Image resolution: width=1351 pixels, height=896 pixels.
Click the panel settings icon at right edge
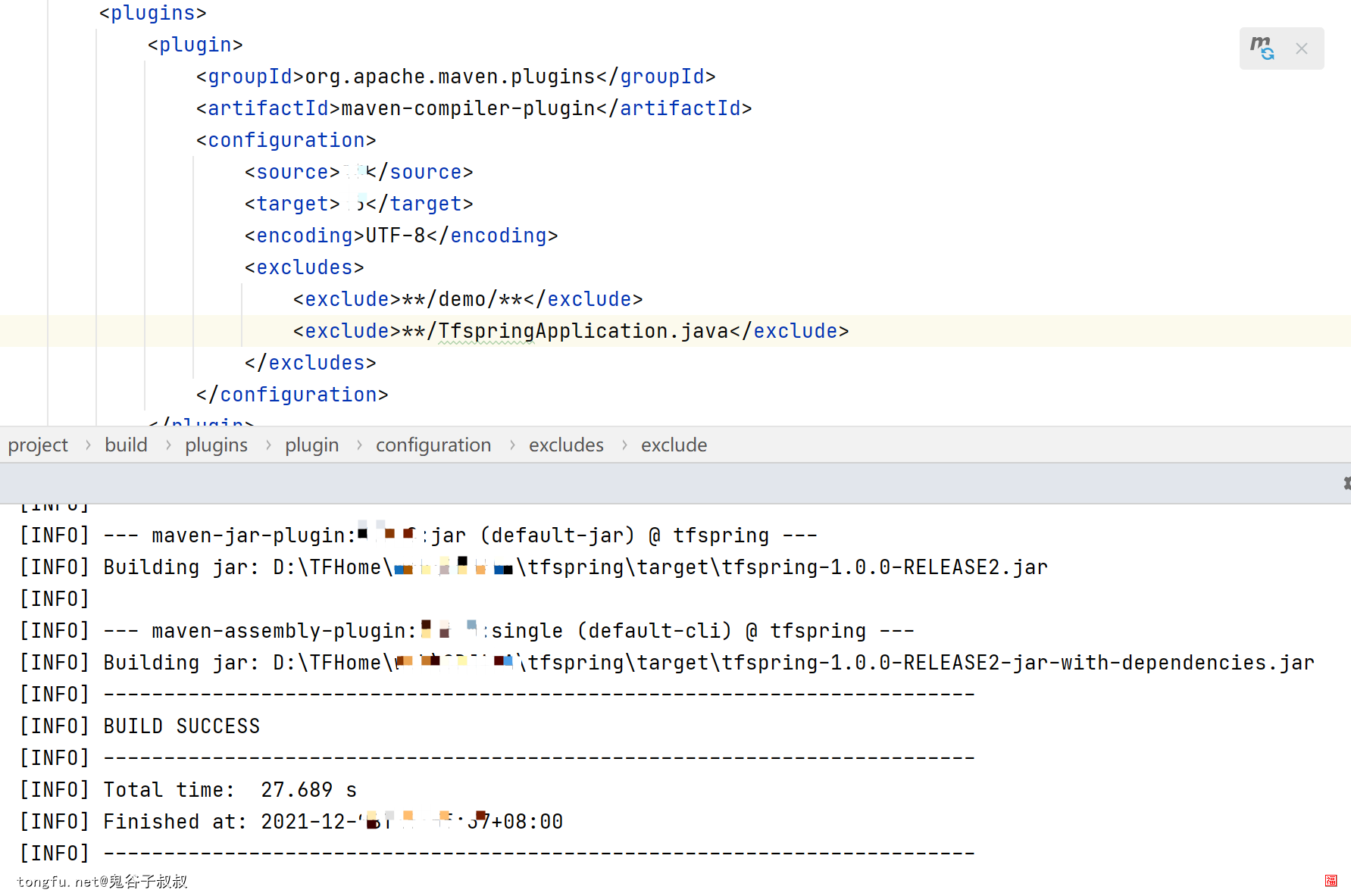pos(1346,483)
